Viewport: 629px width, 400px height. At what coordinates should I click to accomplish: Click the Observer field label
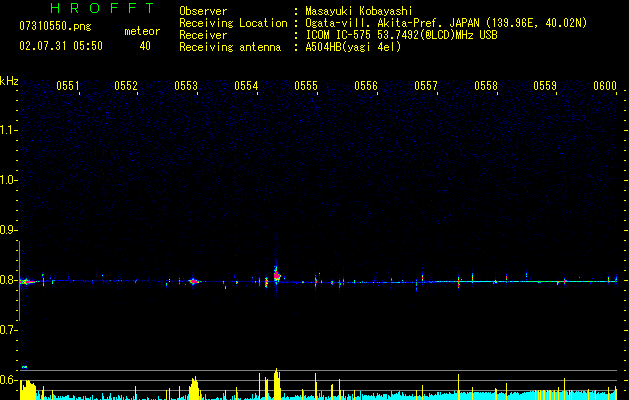pyautogui.click(x=203, y=11)
